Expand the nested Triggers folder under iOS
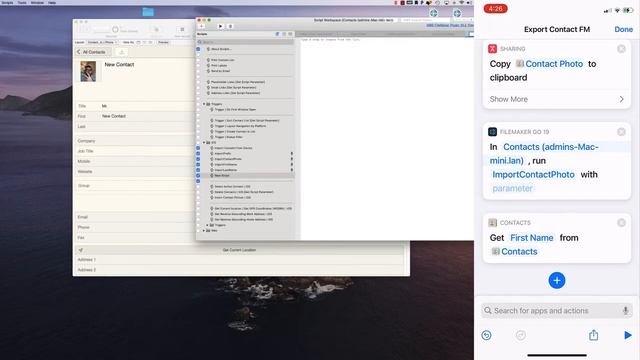640x360 pixels. [x=207, y=225]
